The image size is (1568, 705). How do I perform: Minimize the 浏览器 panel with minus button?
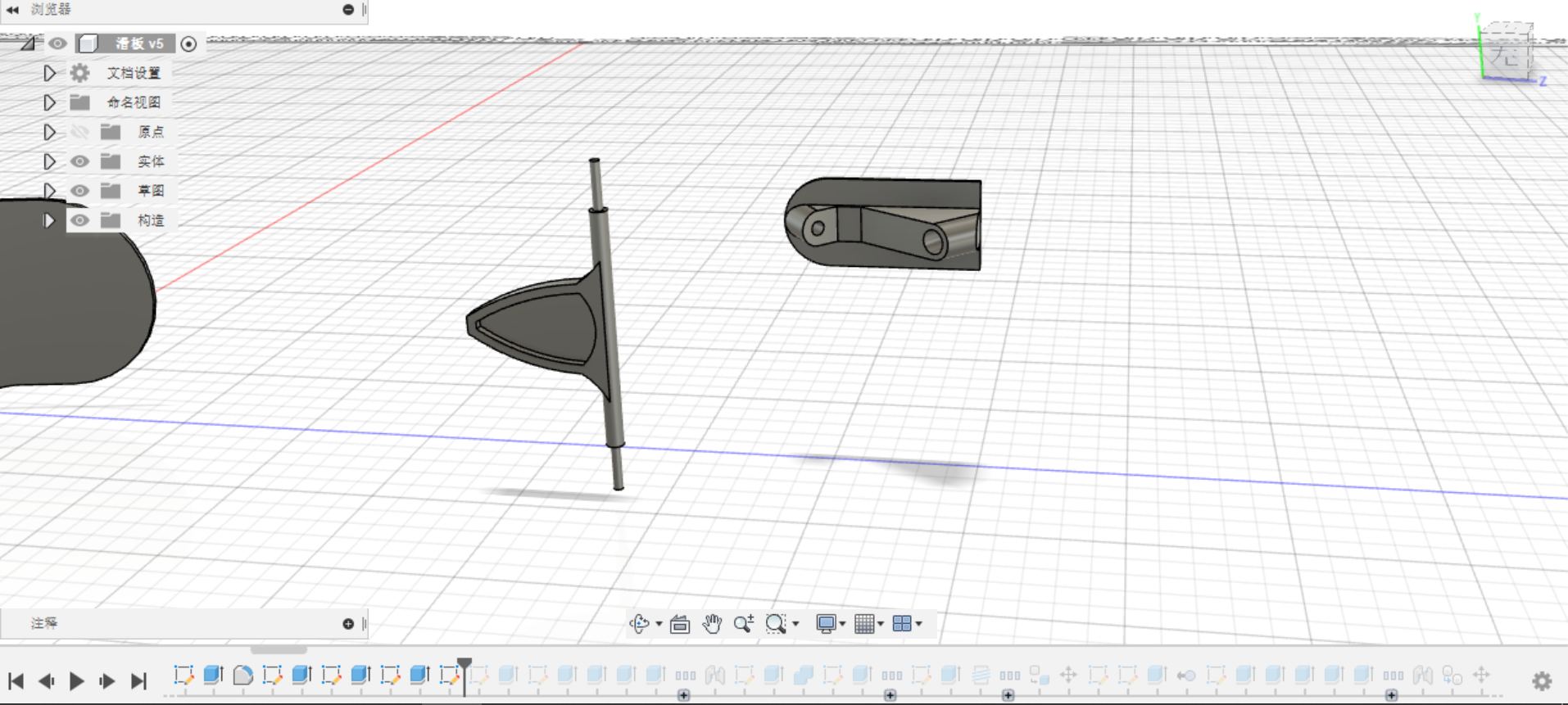(x=348, y=10)
